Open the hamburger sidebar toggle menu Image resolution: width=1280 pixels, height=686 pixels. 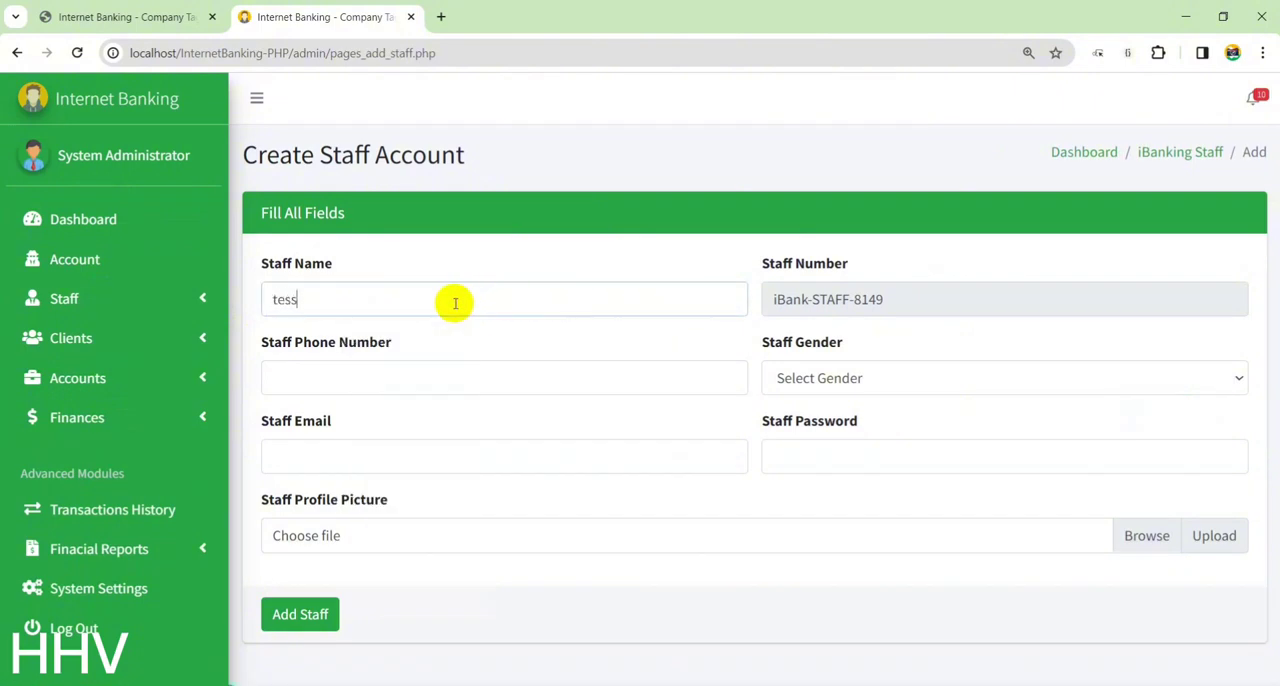click(257, 98)
